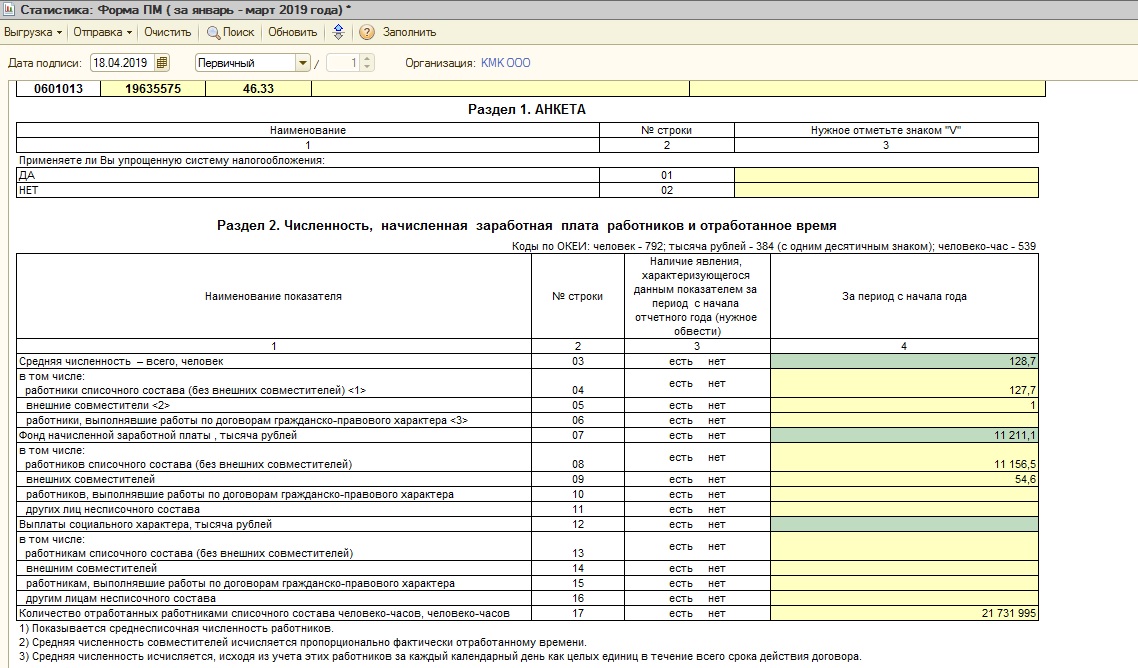Select 'нет' on row 12
Image resolution: width=1138 pixels, height=668 pixels.
point(716,524)
